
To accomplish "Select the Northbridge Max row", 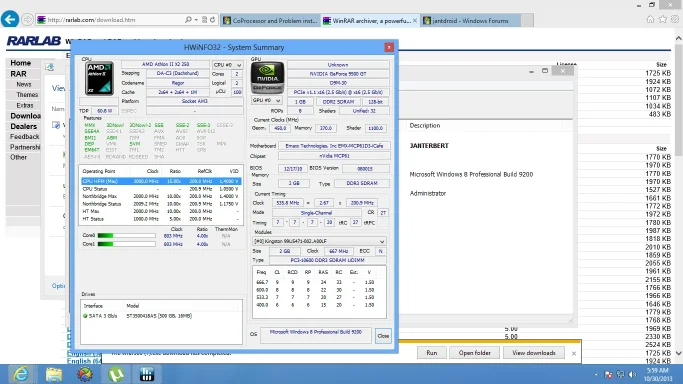I will (161, 196).
